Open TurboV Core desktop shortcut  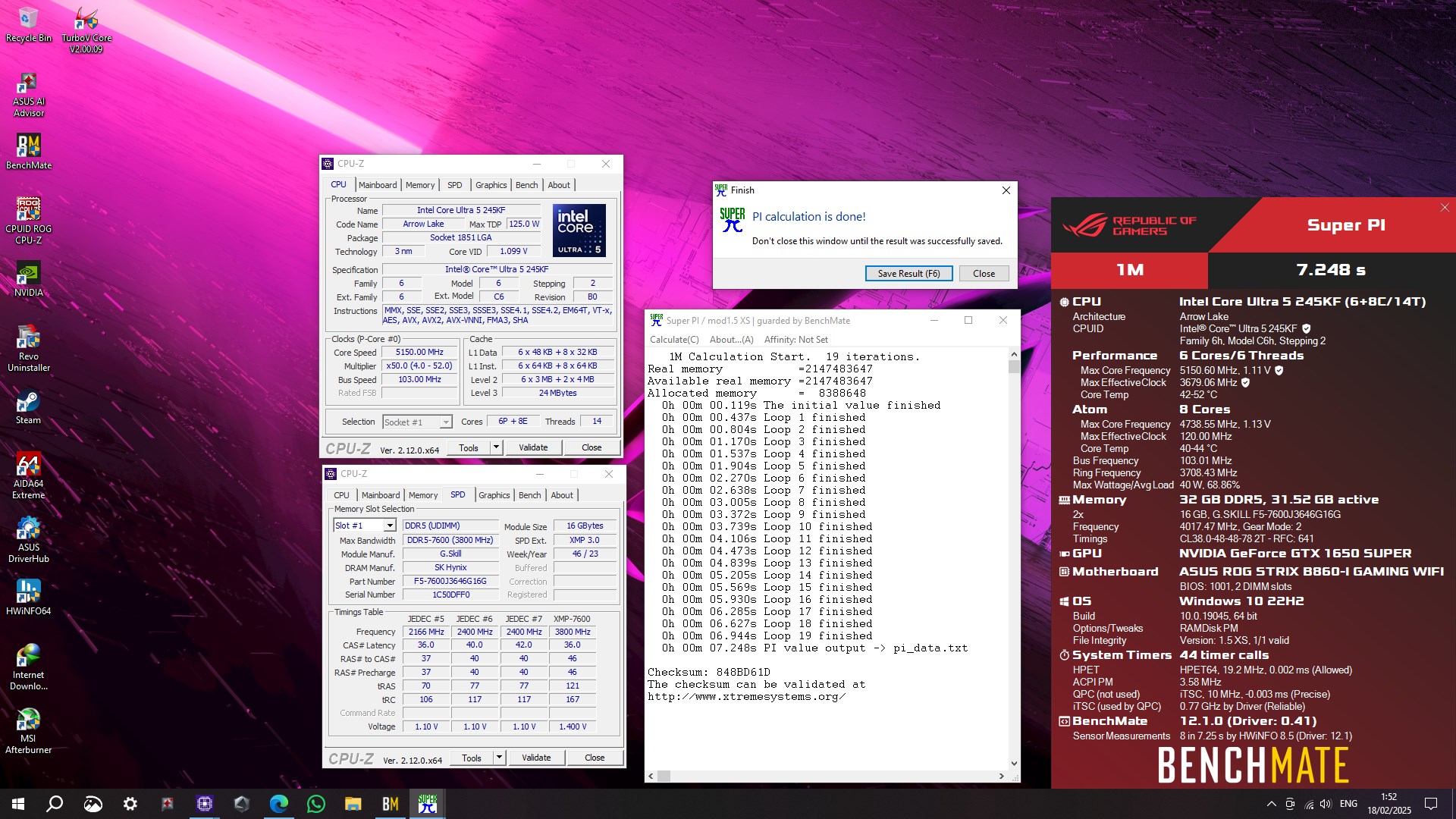click(86, 30)
